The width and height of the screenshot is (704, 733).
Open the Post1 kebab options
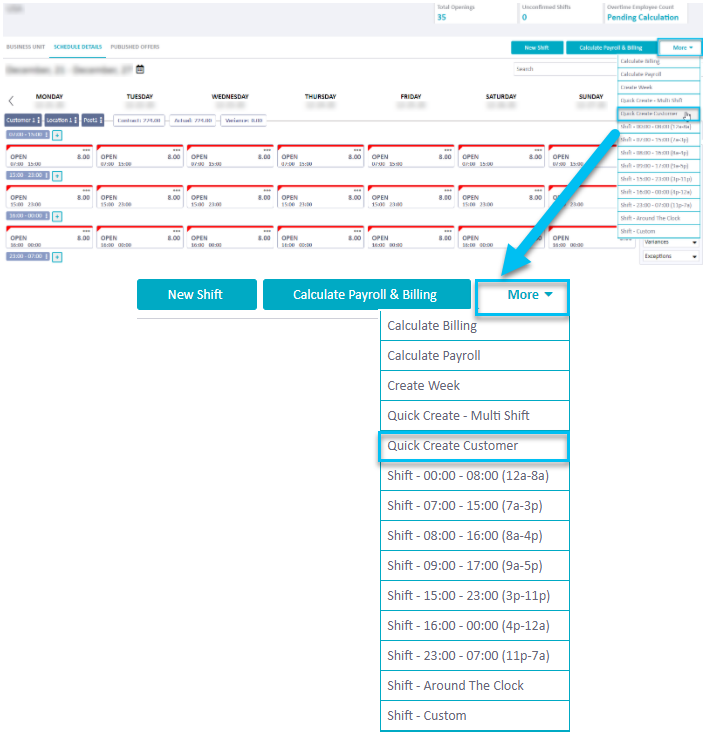(x=101, y=120)
